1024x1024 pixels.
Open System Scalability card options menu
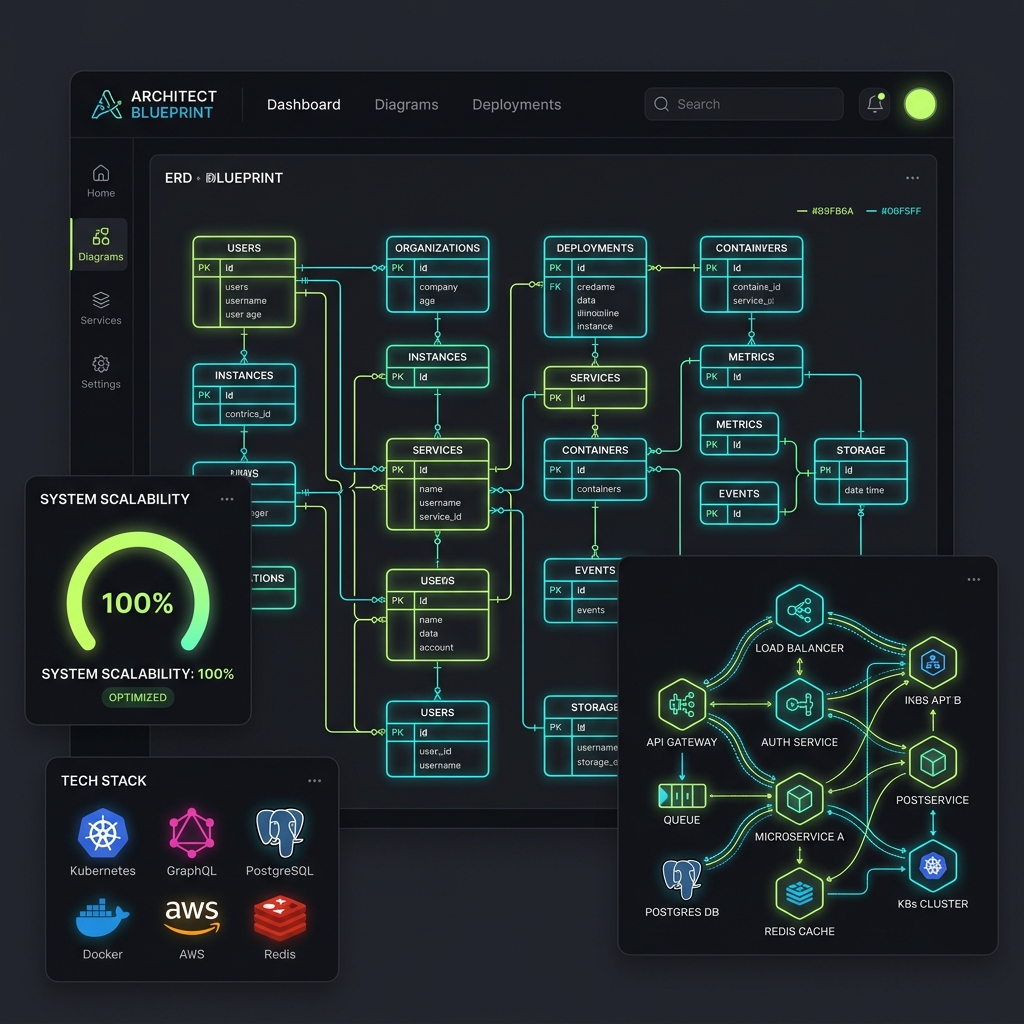point(227,499)
